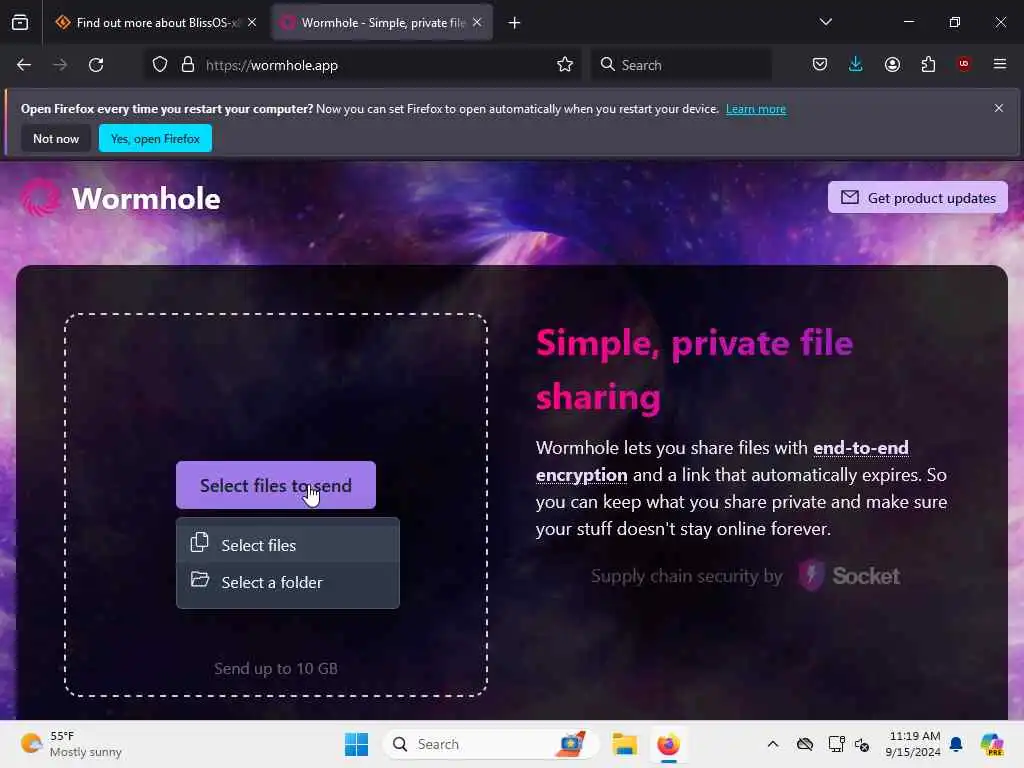Click the Wormhole logo
1024x768 pixels.
pos(120,198)
